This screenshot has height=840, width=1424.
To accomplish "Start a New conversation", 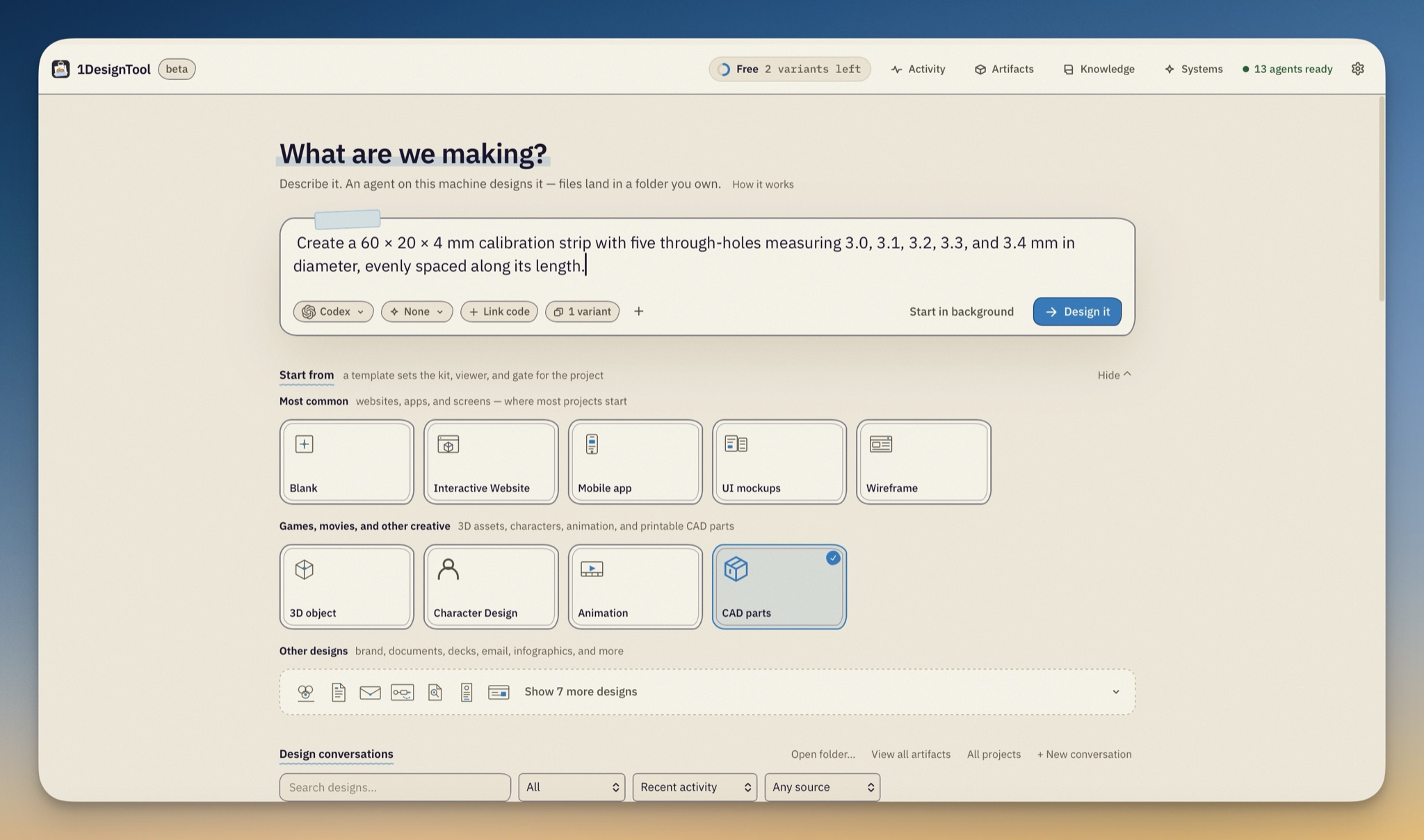I will point(1084,754).
